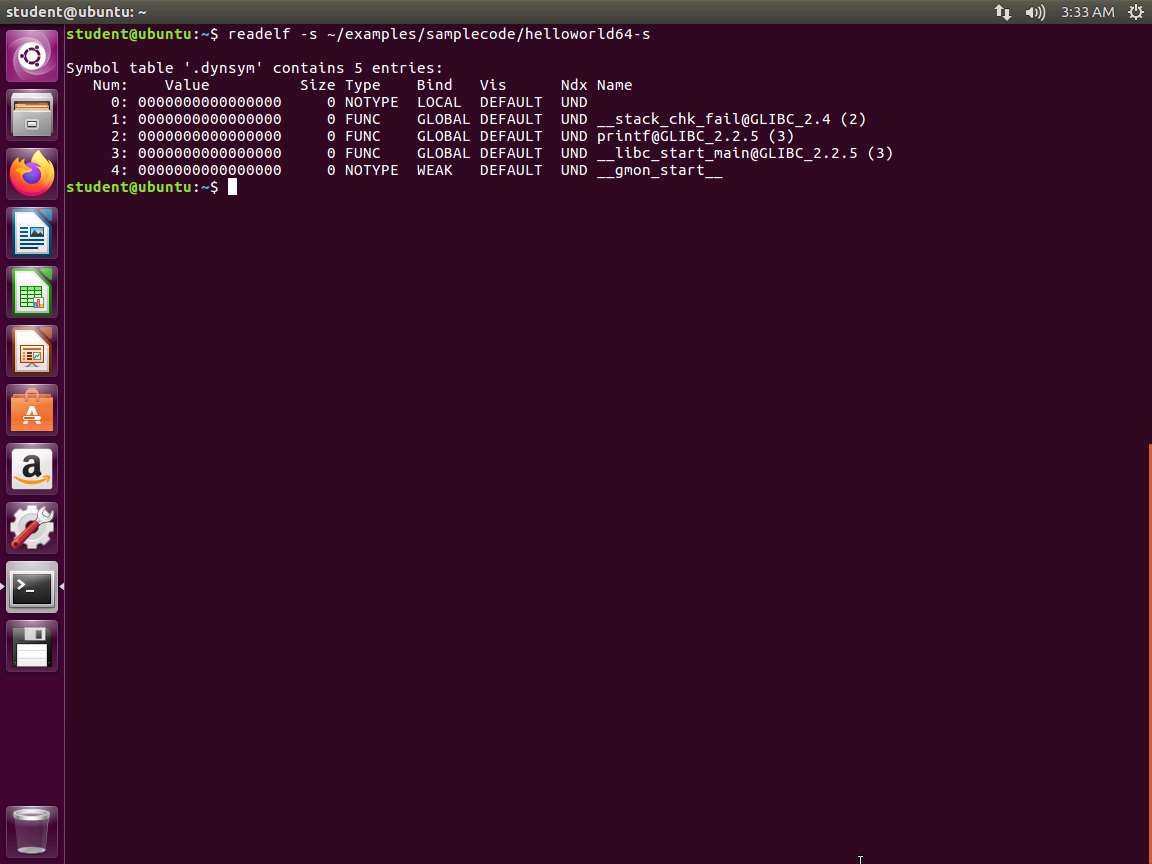Select the Terminal icon in launcher

(x=32, y=587)
